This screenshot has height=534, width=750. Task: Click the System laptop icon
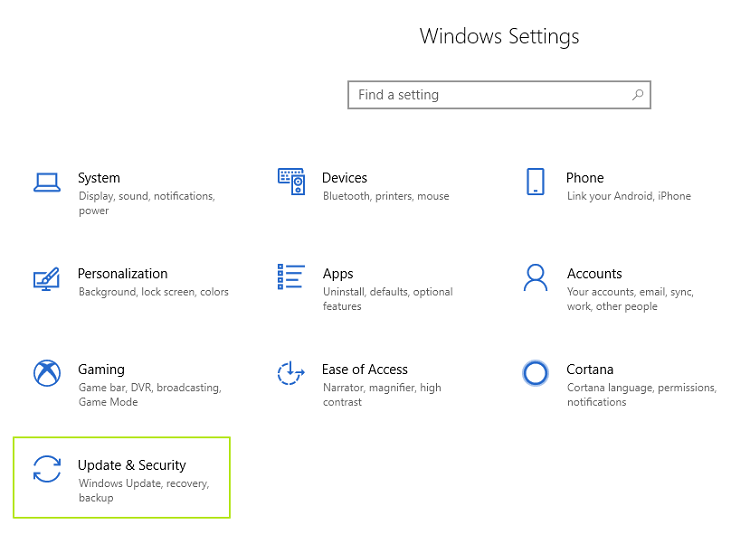(x=47, y=182)
